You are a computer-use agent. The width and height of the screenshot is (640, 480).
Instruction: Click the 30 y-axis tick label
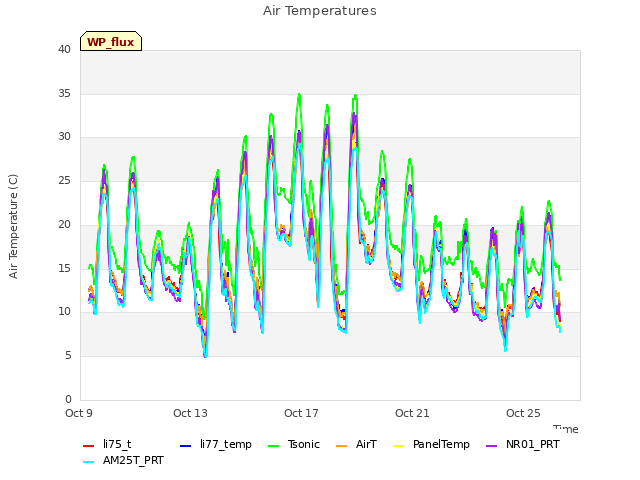click(64, 137)
